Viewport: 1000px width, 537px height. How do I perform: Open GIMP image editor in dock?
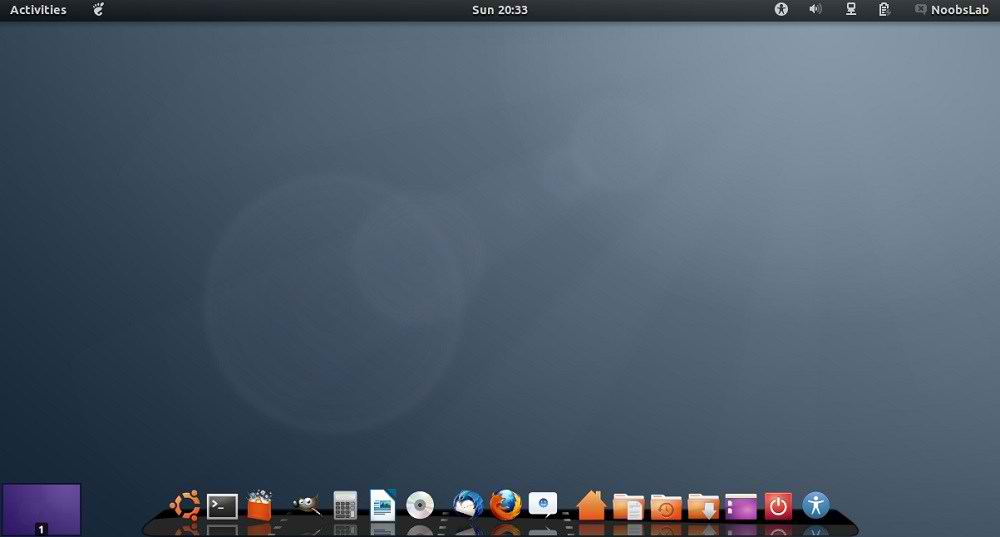[305, 506]
